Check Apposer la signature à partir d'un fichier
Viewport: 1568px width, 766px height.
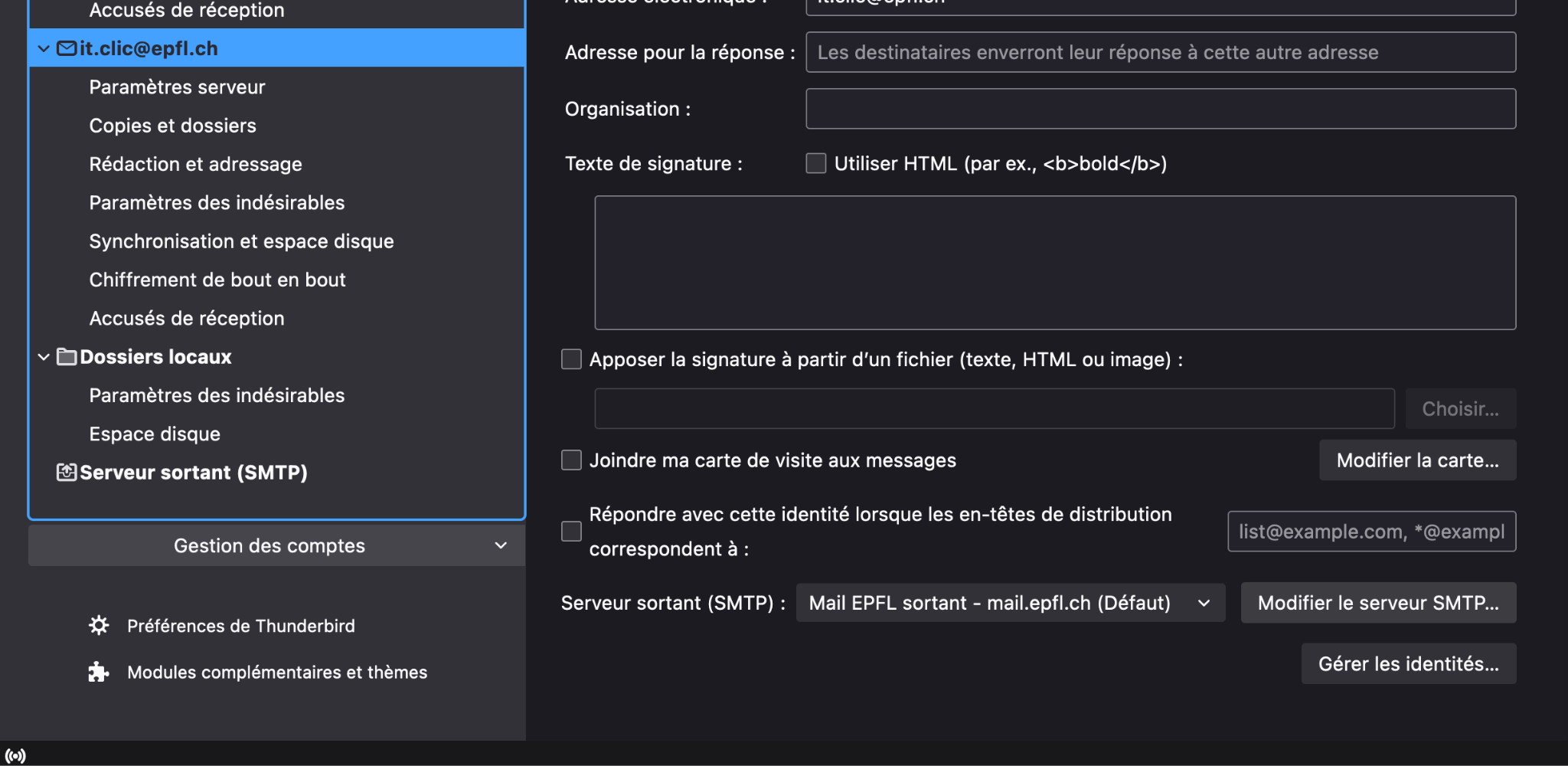[571, 359]
